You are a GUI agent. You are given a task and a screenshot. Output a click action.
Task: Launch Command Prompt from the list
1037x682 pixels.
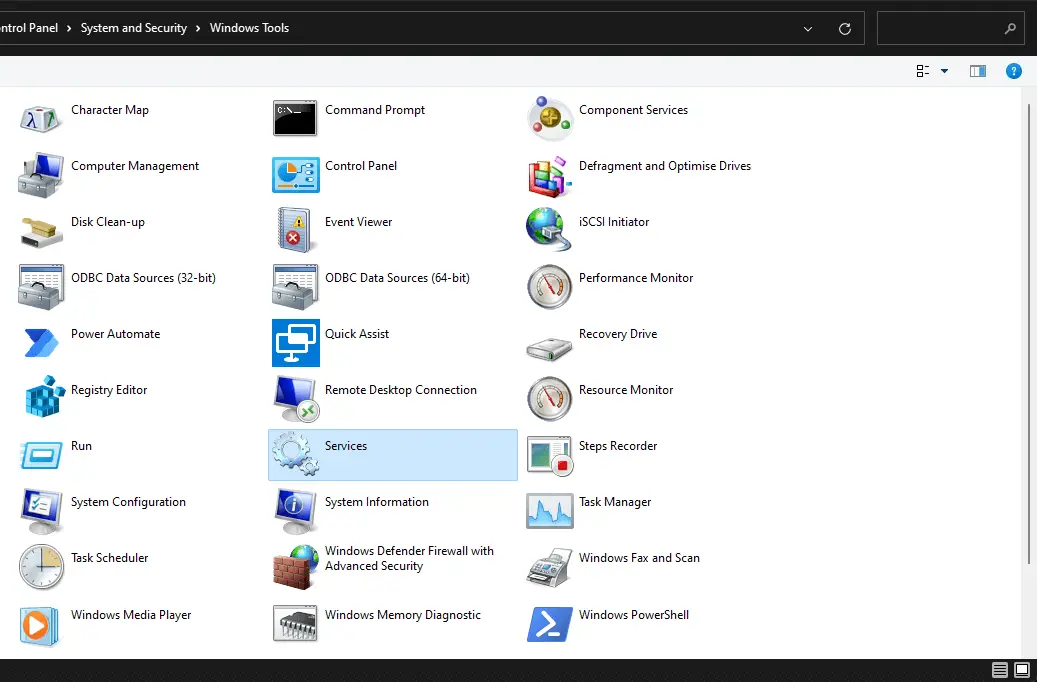pyautogui.click(x=295, y=118)
